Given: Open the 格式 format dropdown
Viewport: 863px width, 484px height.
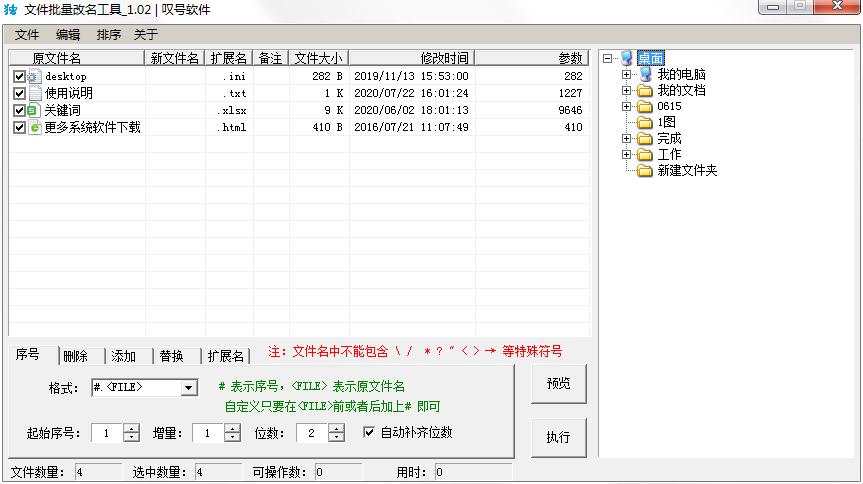Looking at the screenshot, I should click(x=189, y=388).
